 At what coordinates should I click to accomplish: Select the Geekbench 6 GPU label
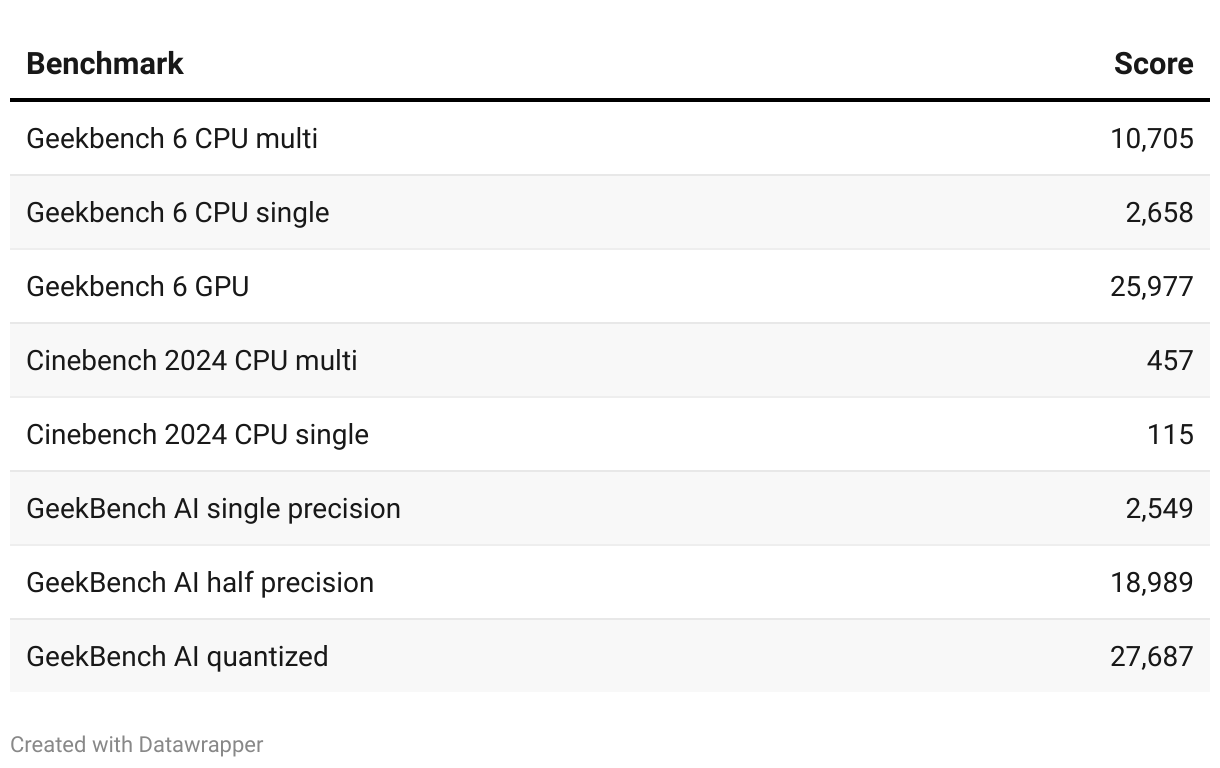[138, 286]
